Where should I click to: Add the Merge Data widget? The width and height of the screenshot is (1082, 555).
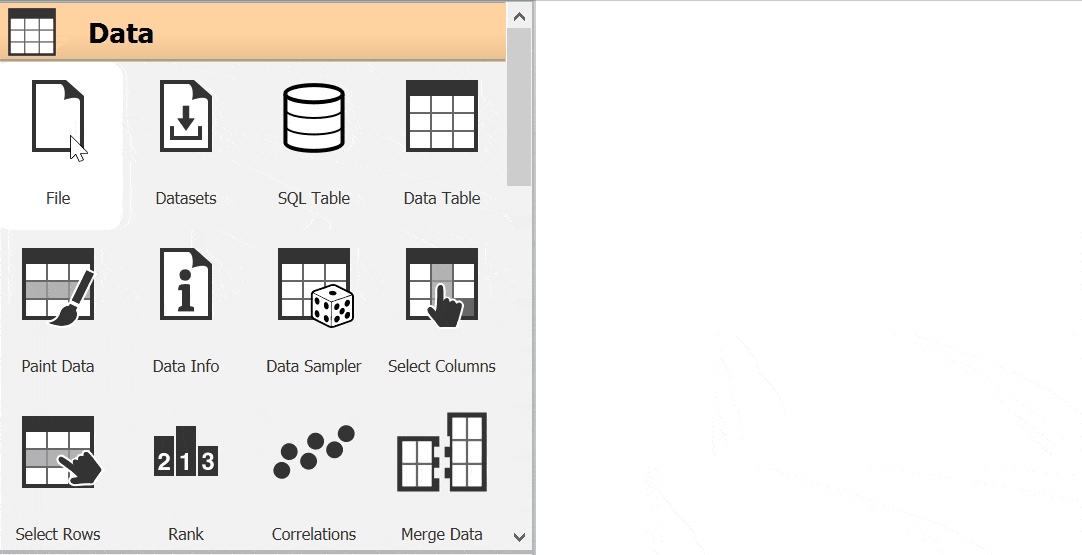click(442, 452)
